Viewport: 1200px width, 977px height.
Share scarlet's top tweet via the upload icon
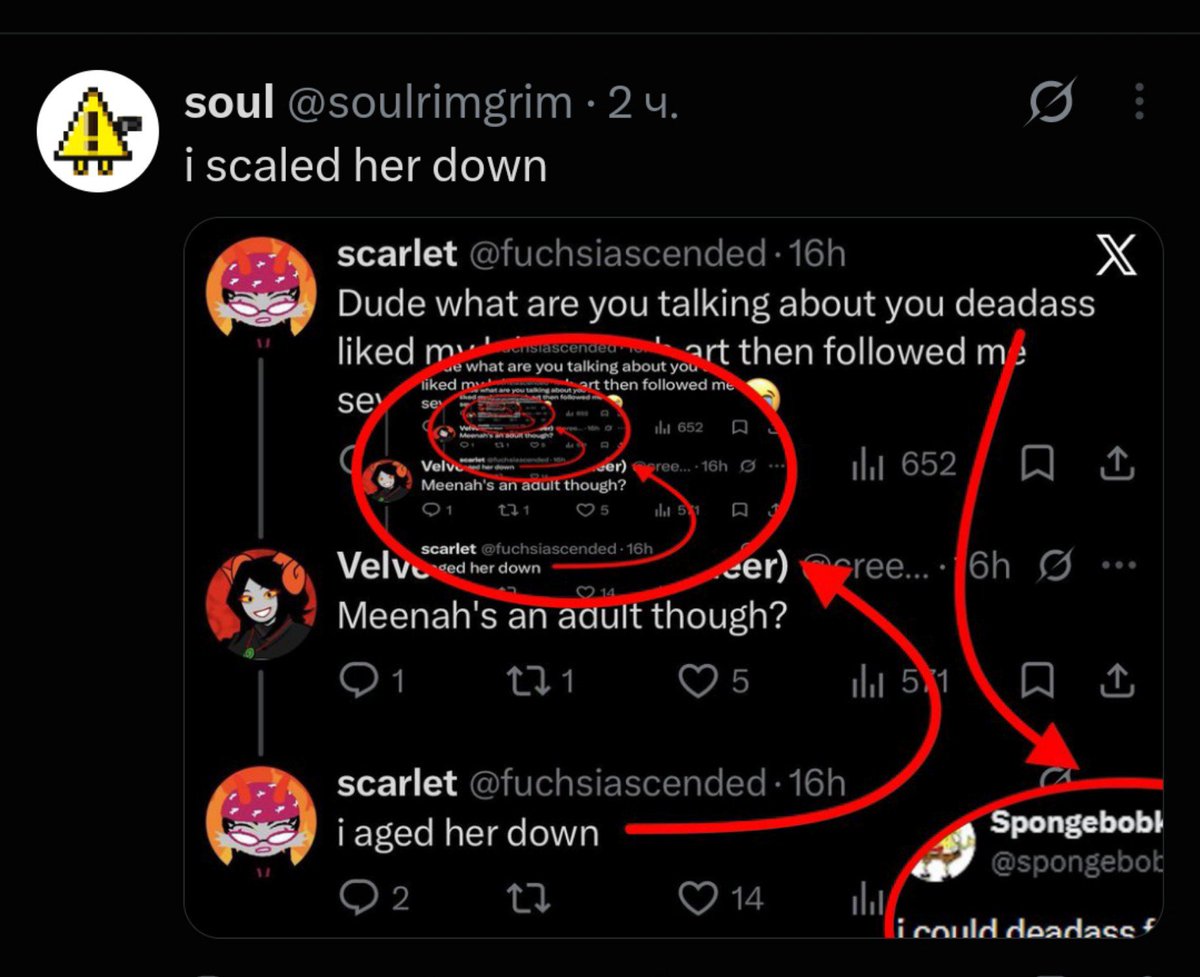click(1116, 462)
